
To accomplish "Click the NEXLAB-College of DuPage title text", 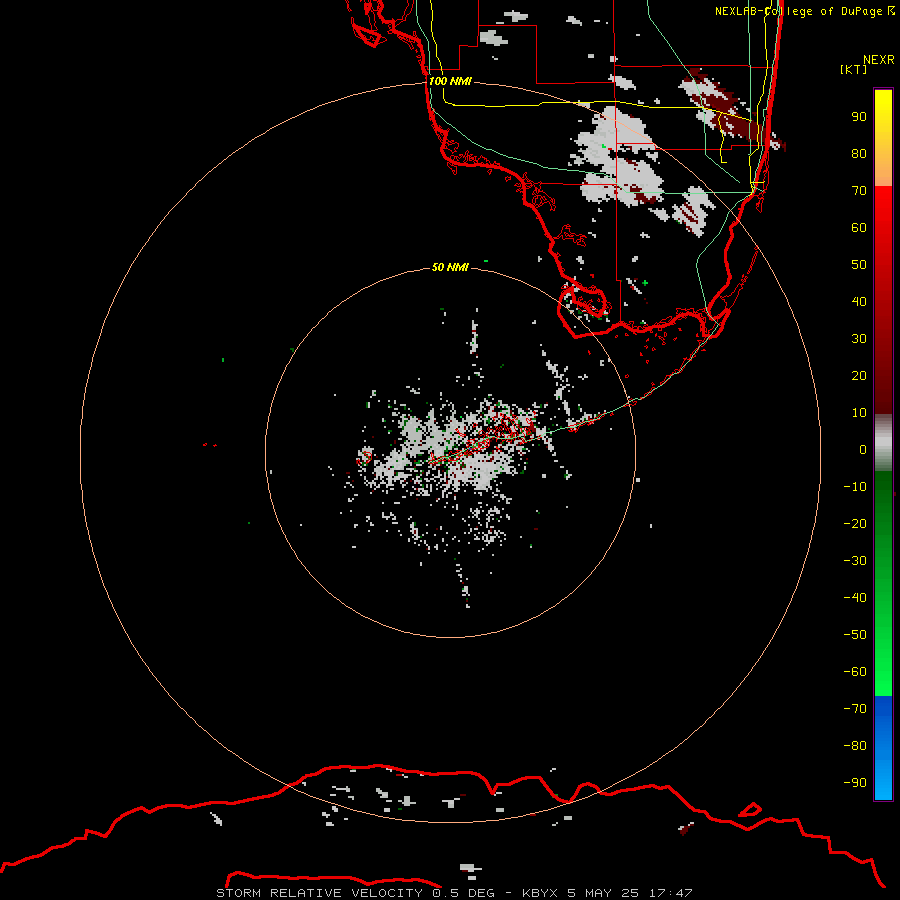I will (x=805, y=11).
